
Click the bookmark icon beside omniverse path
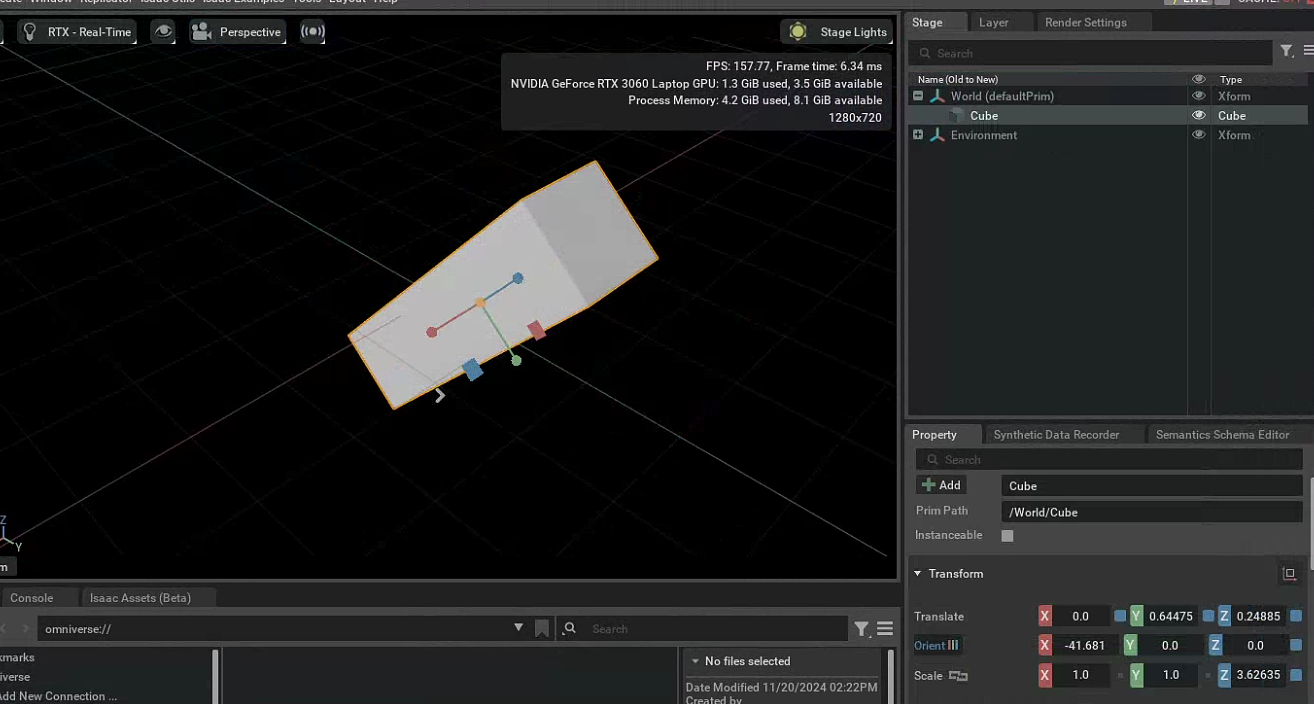pos(542,628)
